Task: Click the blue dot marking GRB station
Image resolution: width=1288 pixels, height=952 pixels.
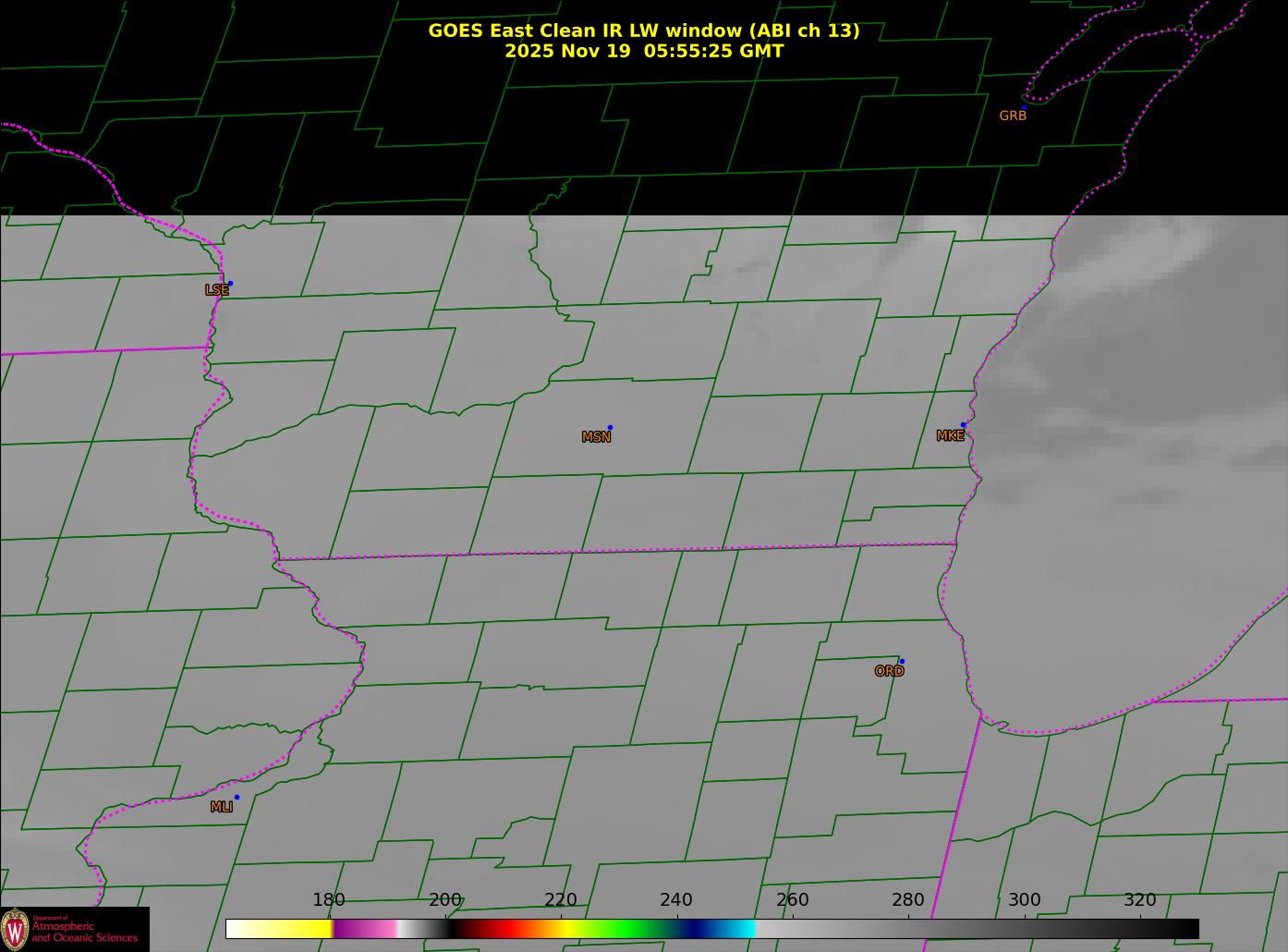Action: (1024, 108)
